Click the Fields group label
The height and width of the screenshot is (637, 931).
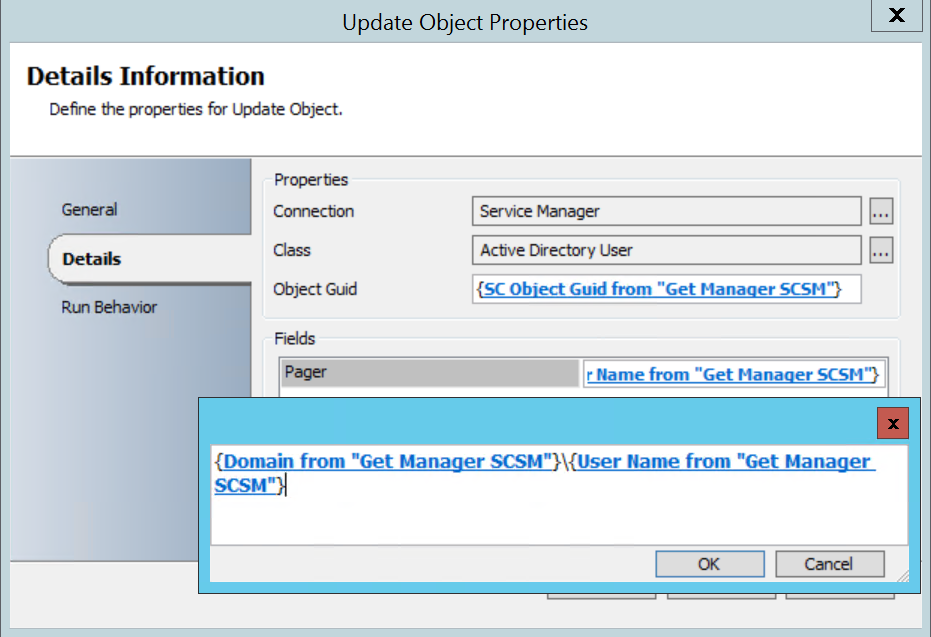[x=294, y=338]
